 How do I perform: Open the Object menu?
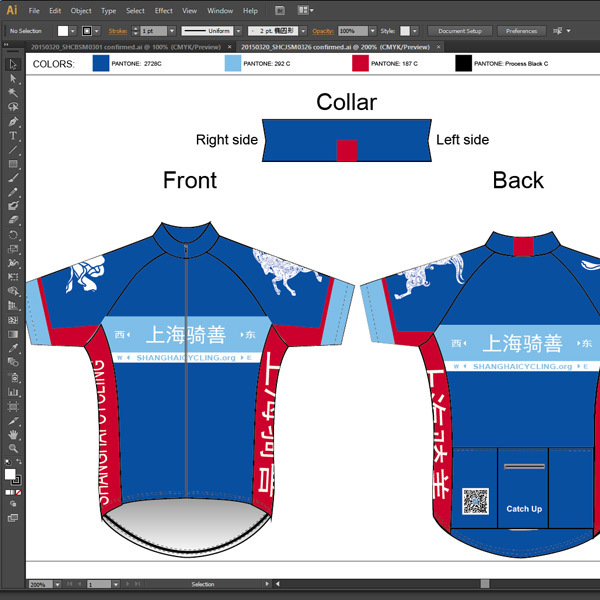[x=81, y=11]
